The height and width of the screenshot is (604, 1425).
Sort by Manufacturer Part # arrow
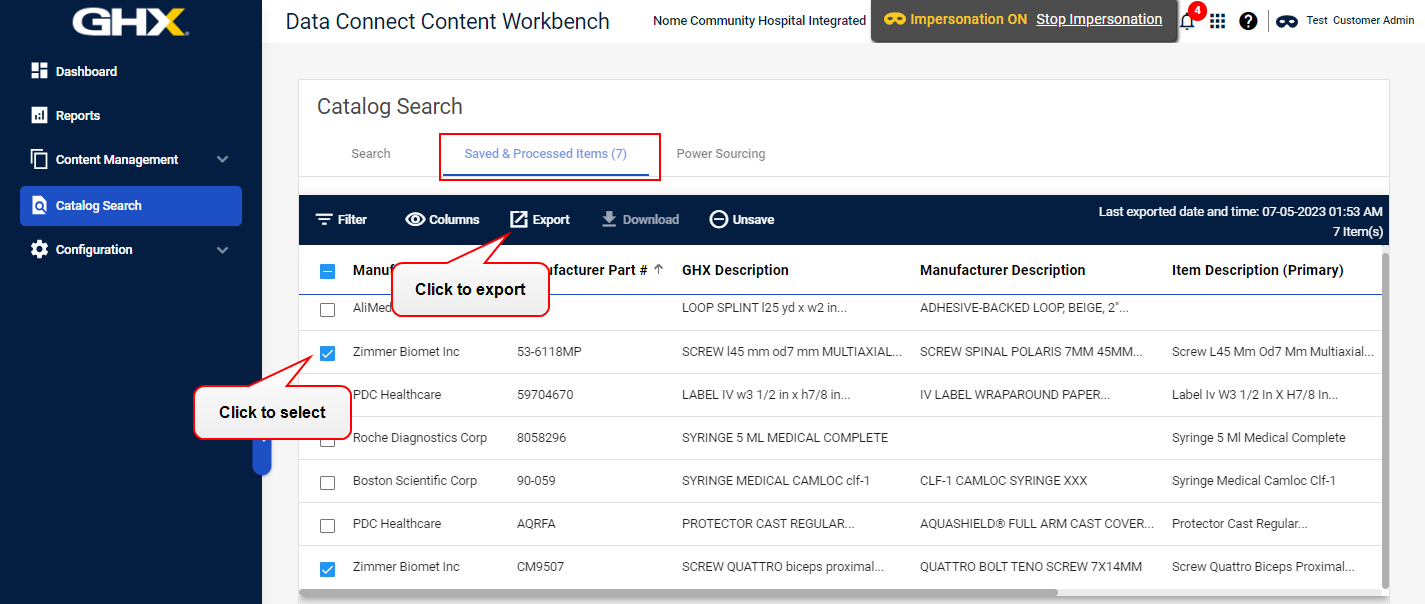pyautogui.click(x=659, y=270)
